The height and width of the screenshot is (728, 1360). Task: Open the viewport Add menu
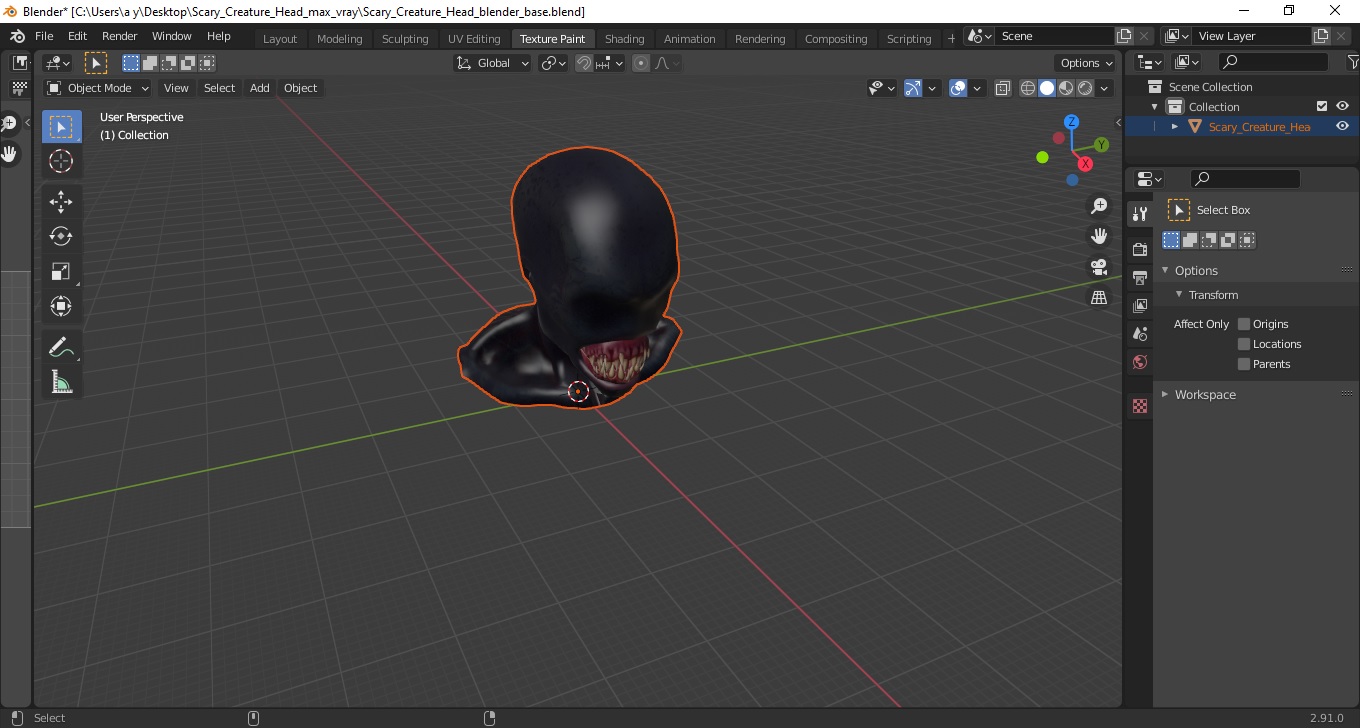point(260,88)
